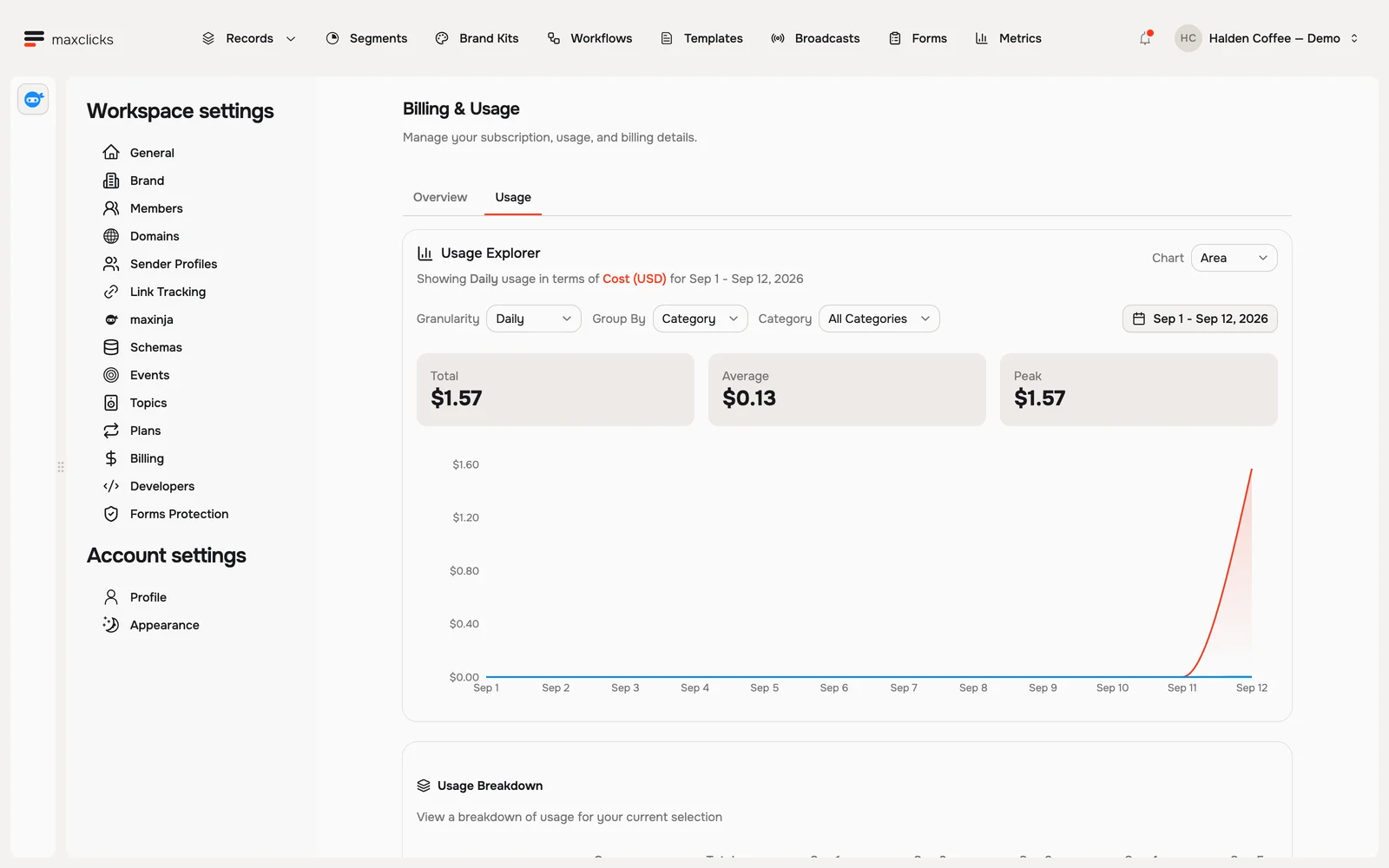Click the calendar icon in date range
1389x868 pixels.
point(1139,319)
